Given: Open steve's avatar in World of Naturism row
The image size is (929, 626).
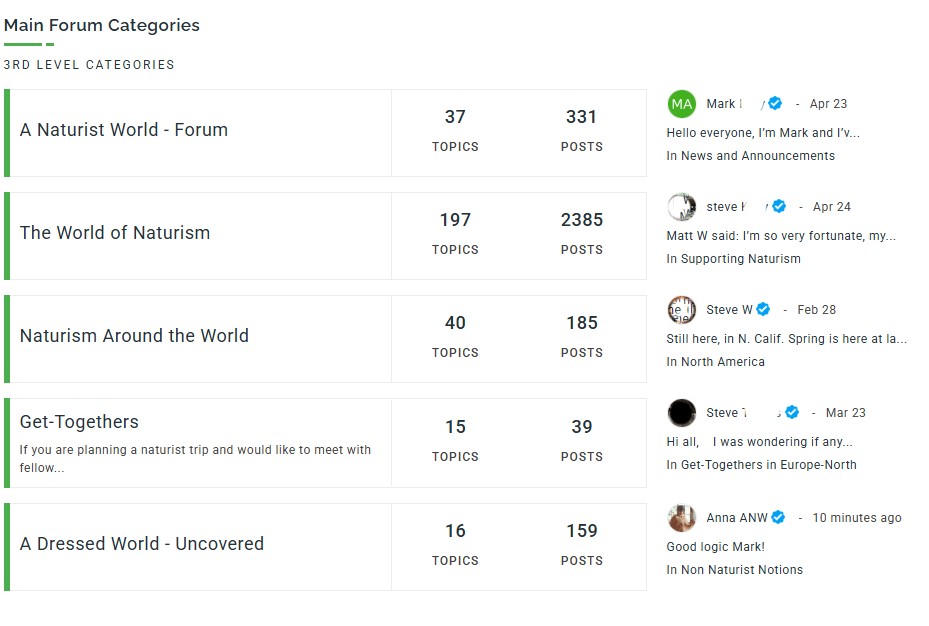Looking at the screenshot, I should tap(681, 207).
